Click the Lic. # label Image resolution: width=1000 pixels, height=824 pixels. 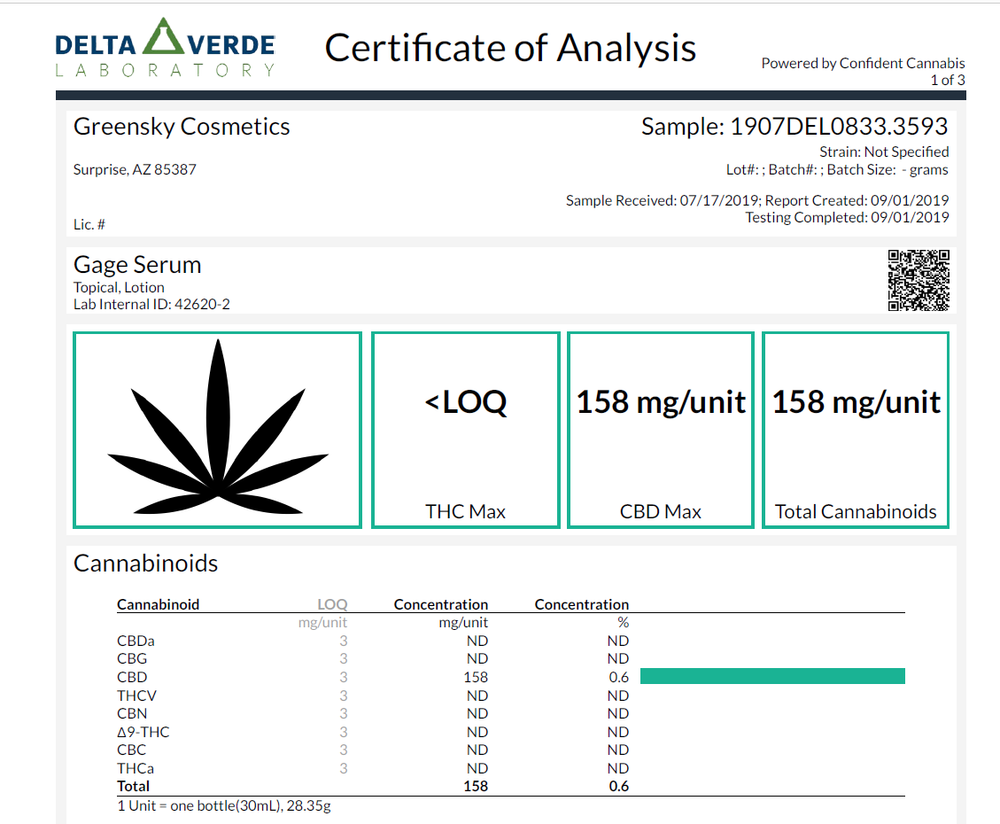point(89,224)
